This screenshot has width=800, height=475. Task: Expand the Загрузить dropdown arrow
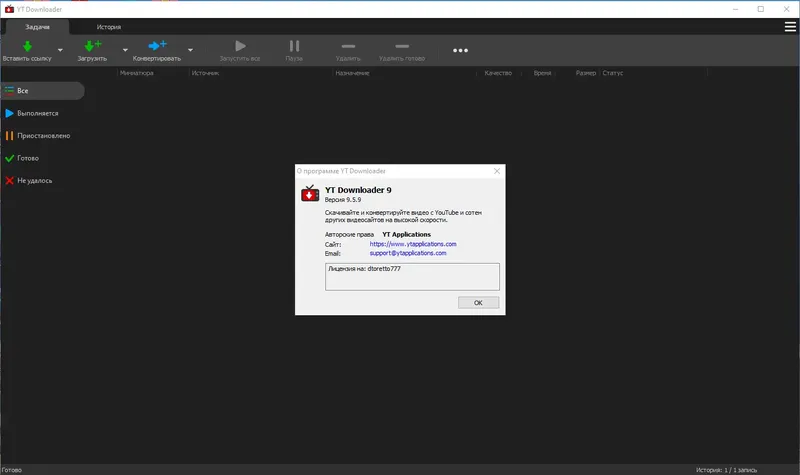(125, 50)
